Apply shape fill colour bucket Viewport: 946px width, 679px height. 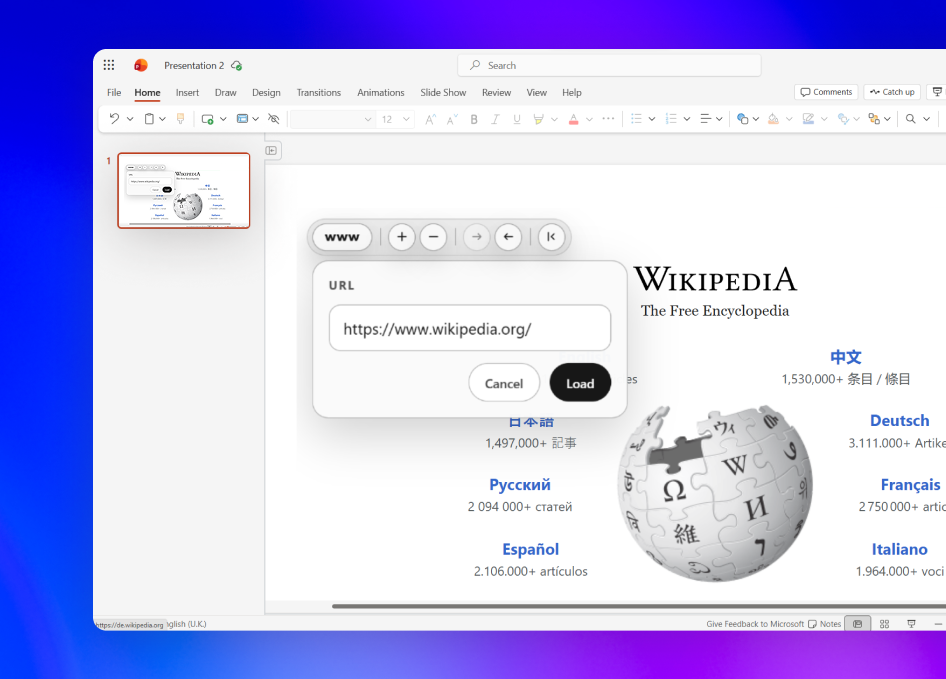(x=773, y=119)
